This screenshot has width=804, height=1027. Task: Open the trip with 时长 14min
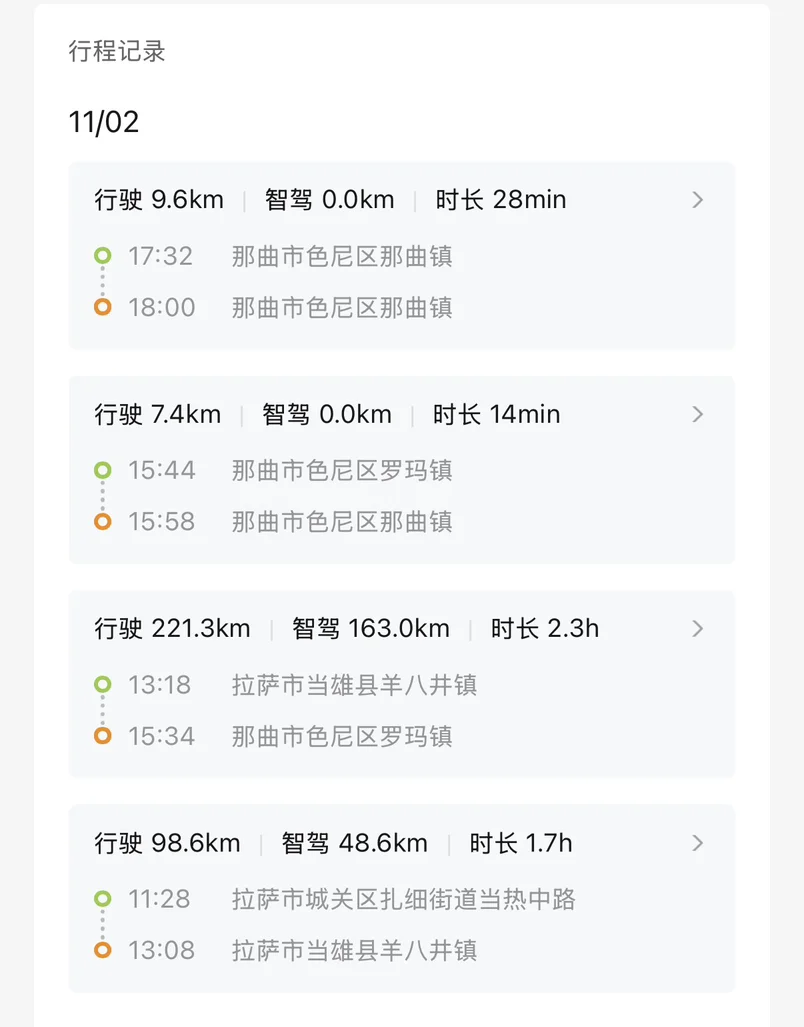[x=496, y=414]
